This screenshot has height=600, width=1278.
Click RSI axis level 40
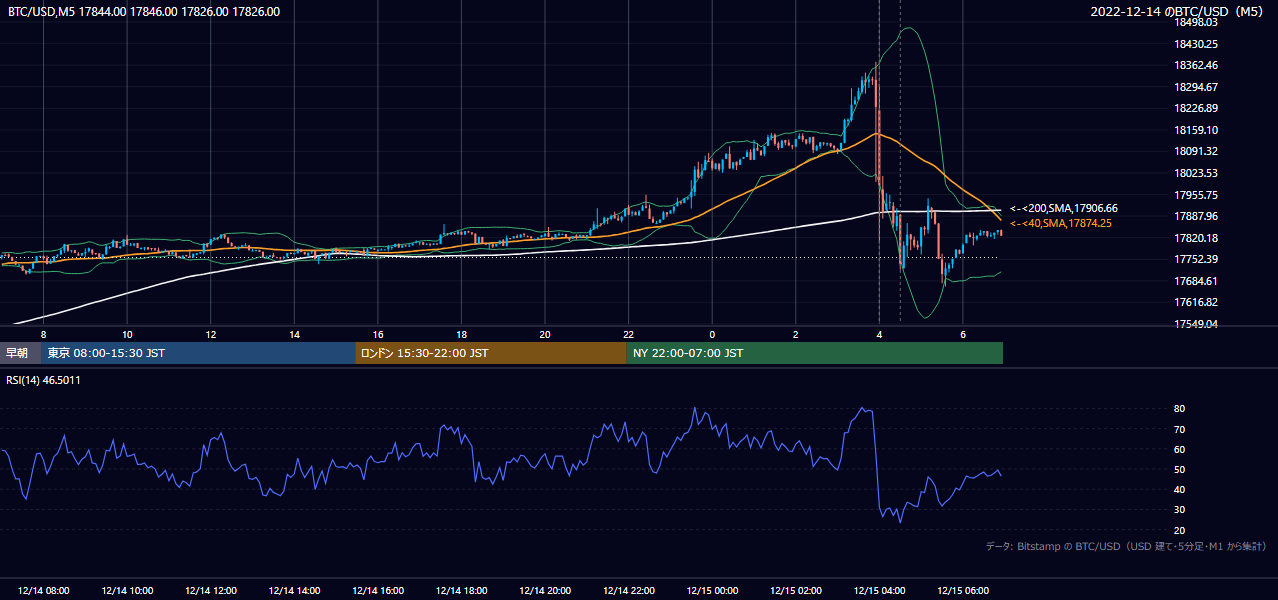[1180, 489]
